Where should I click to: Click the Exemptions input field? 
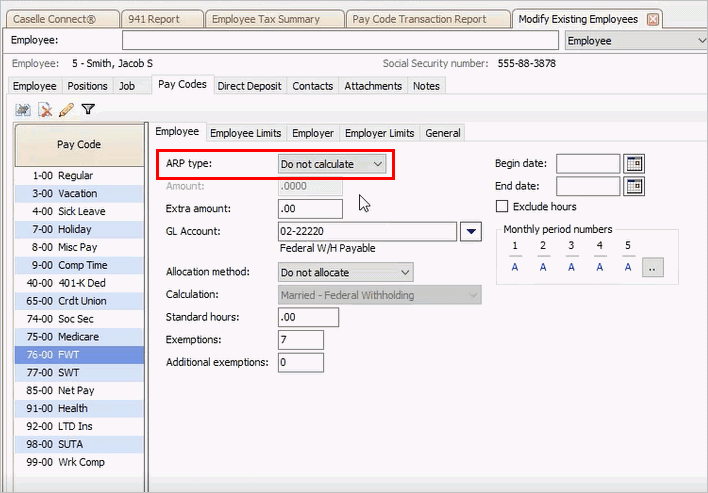tap(300, 340)
